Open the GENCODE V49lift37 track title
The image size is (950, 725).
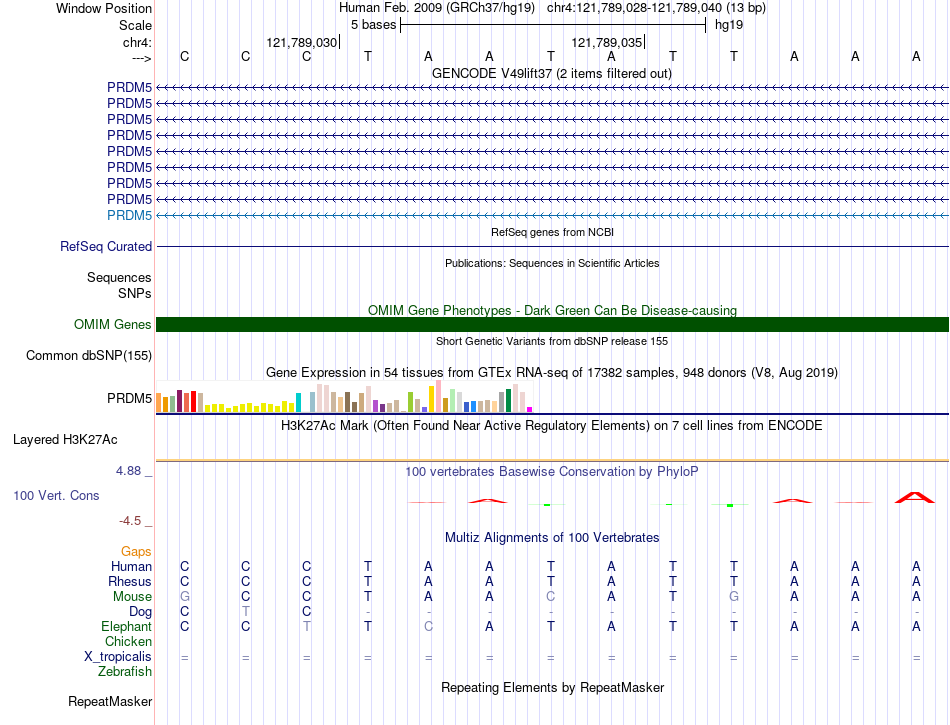[552, 73]
